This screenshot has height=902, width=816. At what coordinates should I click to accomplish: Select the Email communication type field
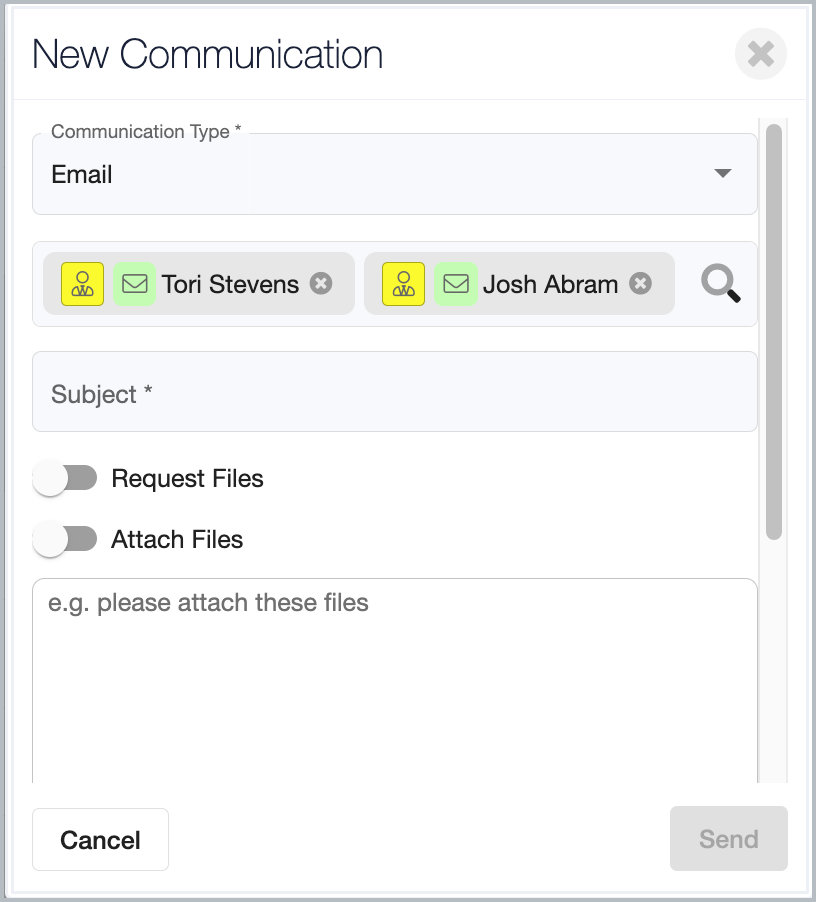pos(394,174)
